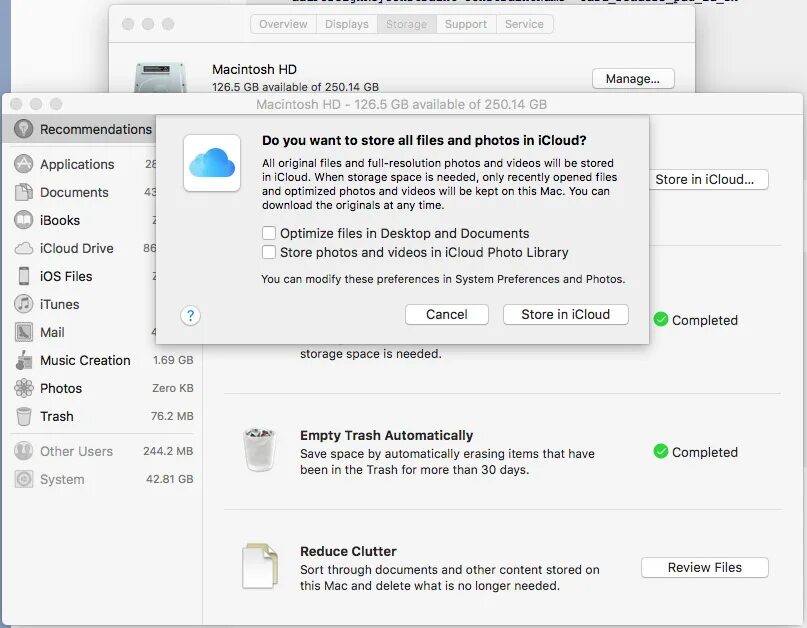Click the 42.81 GB System size

[170, 479]
